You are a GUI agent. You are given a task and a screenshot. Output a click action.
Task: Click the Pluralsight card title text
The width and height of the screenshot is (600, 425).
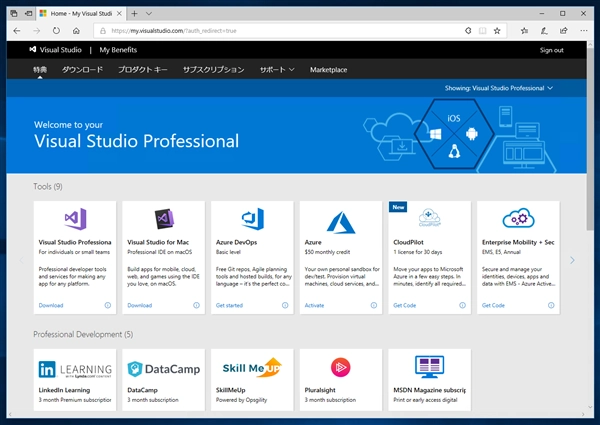[x=320, y=390]
